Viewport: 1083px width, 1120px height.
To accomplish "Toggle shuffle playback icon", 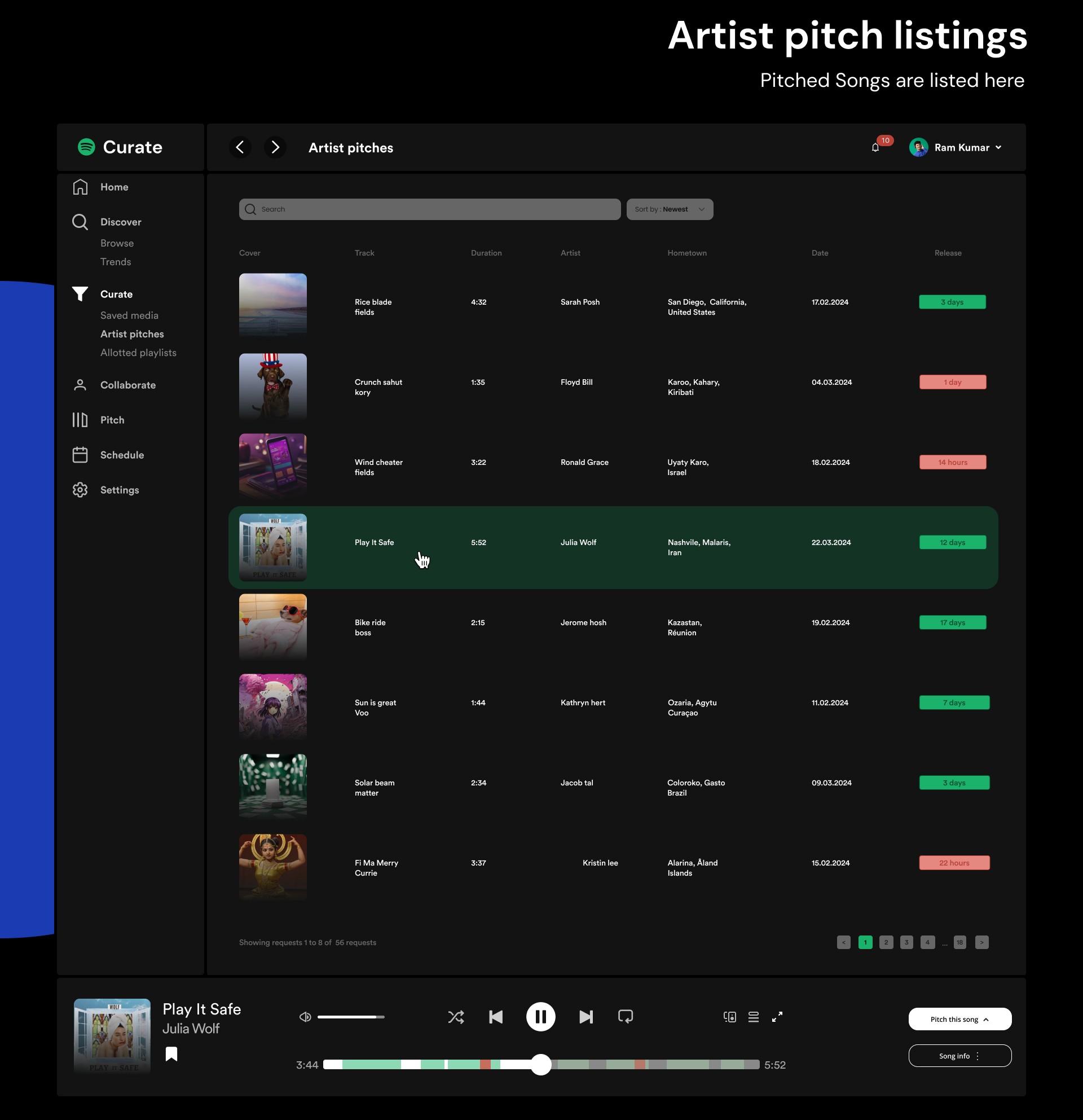I will coord(456,1017).
